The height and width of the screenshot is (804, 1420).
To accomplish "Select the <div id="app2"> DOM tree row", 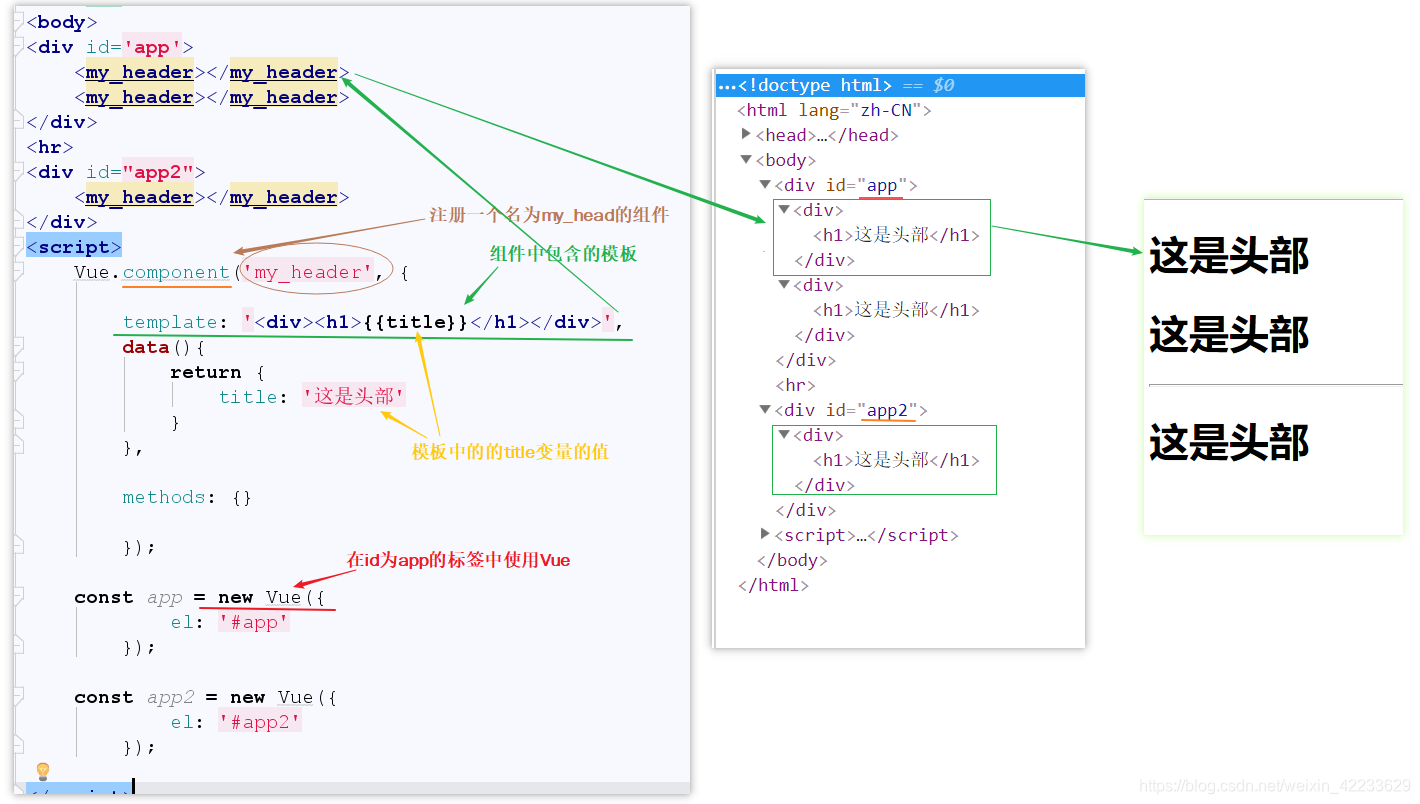I will coord(851,410).
